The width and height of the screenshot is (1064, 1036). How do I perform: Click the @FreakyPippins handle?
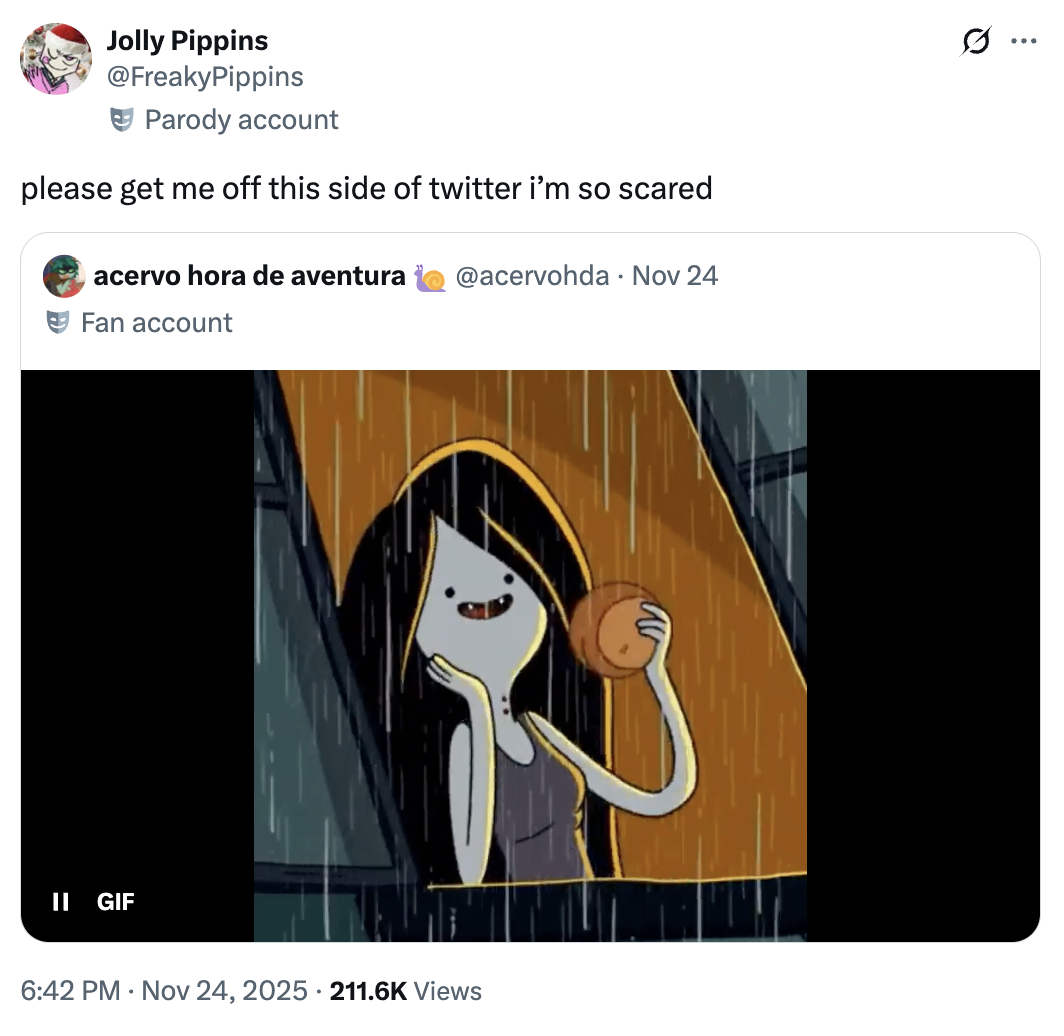pos(205,77)
